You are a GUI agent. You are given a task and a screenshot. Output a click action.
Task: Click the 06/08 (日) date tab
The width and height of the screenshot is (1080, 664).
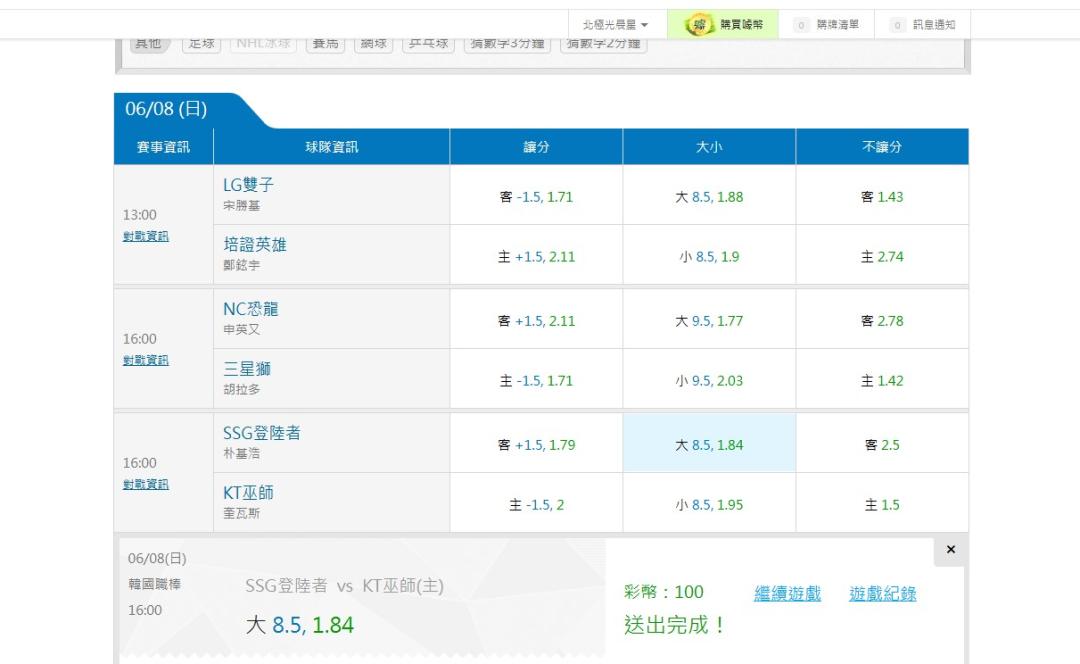point(166,109)
